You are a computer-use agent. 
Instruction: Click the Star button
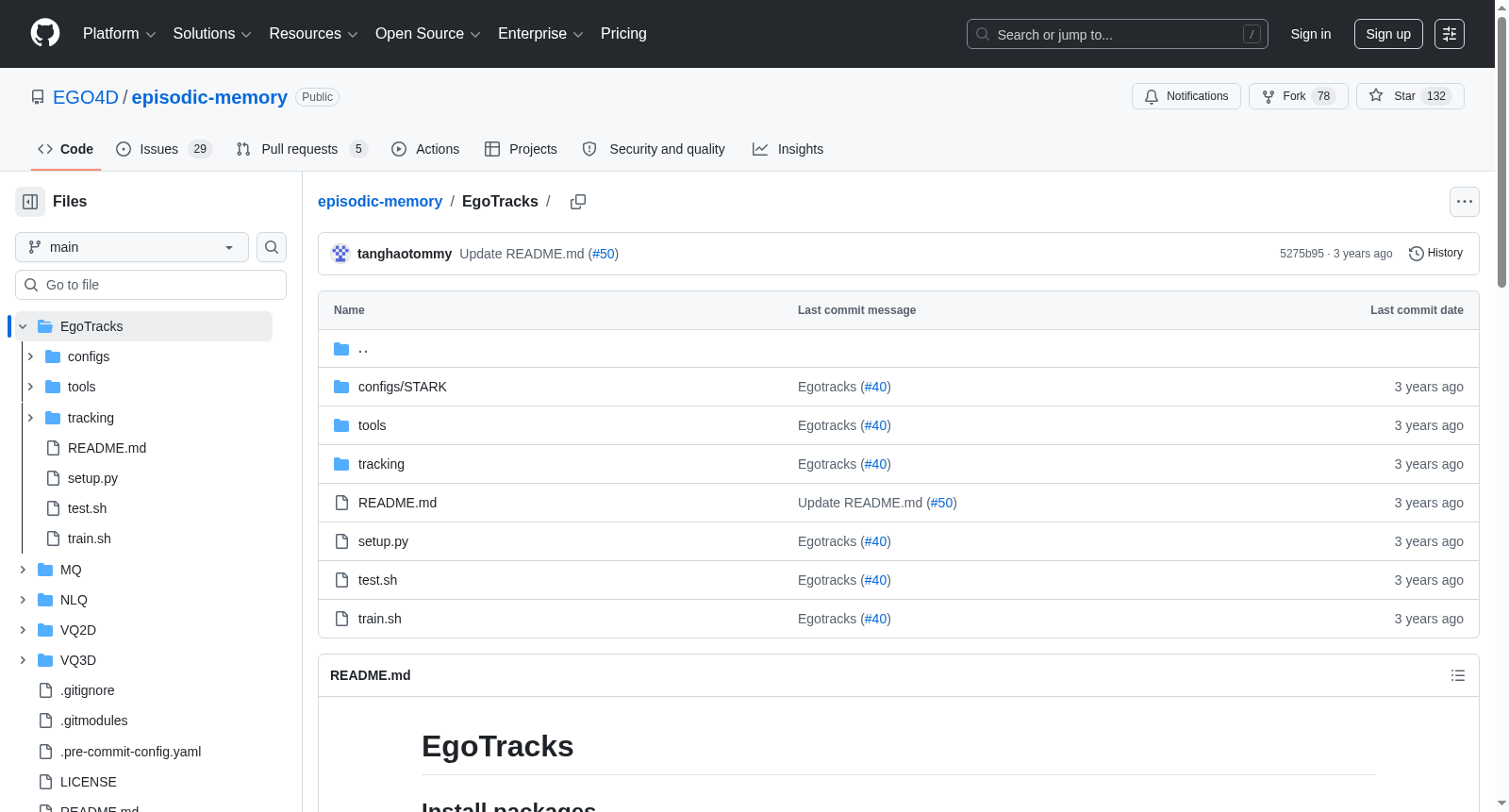click(1410, 96)
